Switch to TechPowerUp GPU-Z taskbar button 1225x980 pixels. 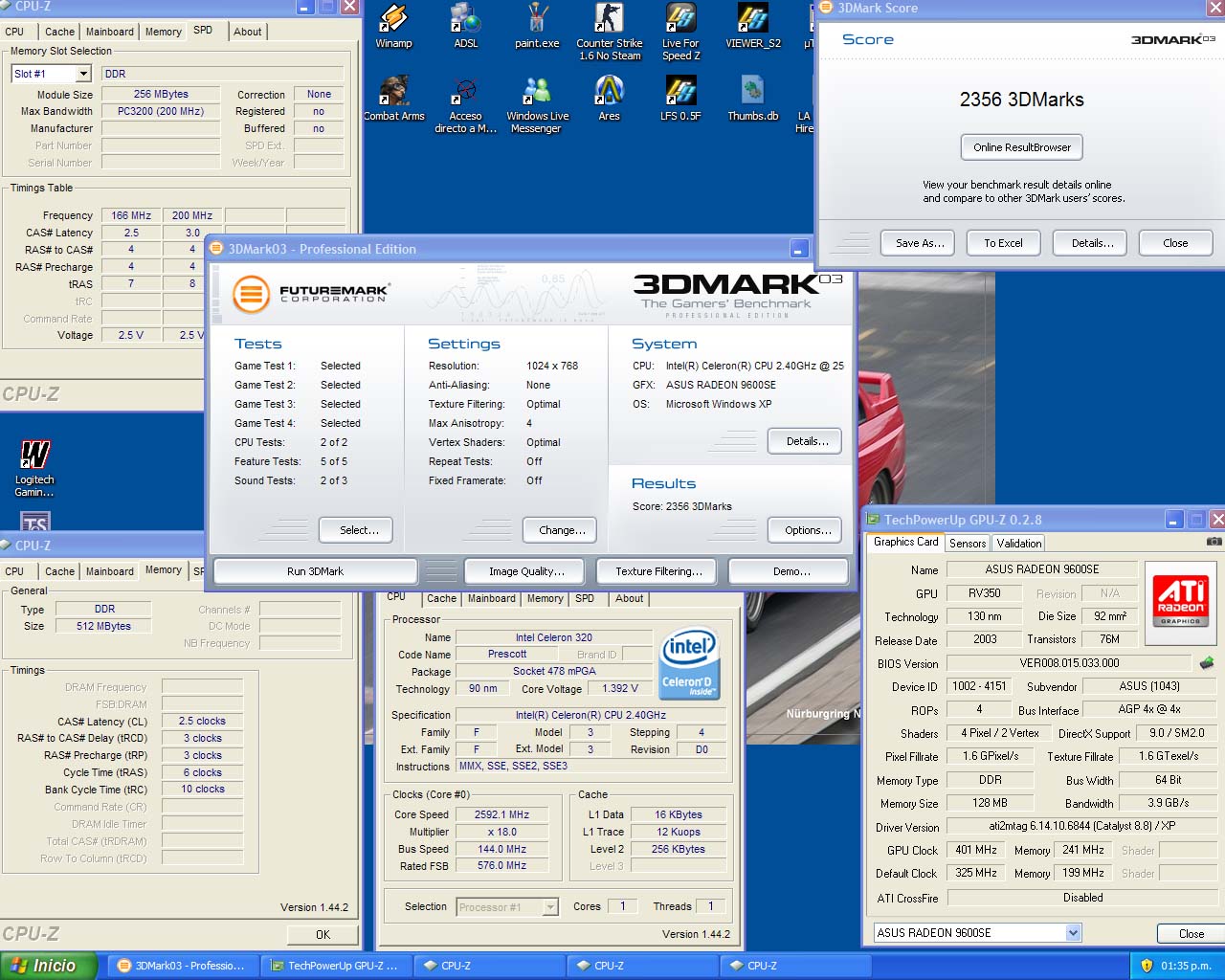336,966
